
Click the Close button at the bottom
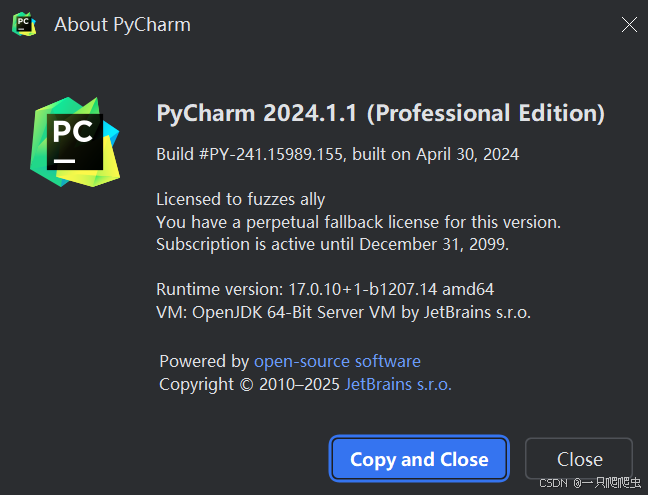(579, 459)
